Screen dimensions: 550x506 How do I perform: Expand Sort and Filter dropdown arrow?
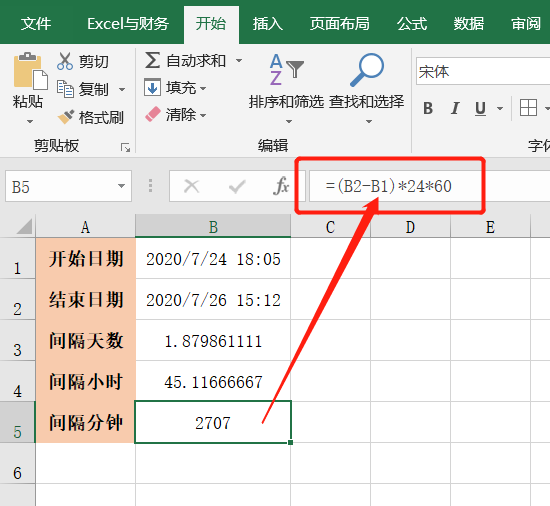pyautogui.click(x=289, y=121)
